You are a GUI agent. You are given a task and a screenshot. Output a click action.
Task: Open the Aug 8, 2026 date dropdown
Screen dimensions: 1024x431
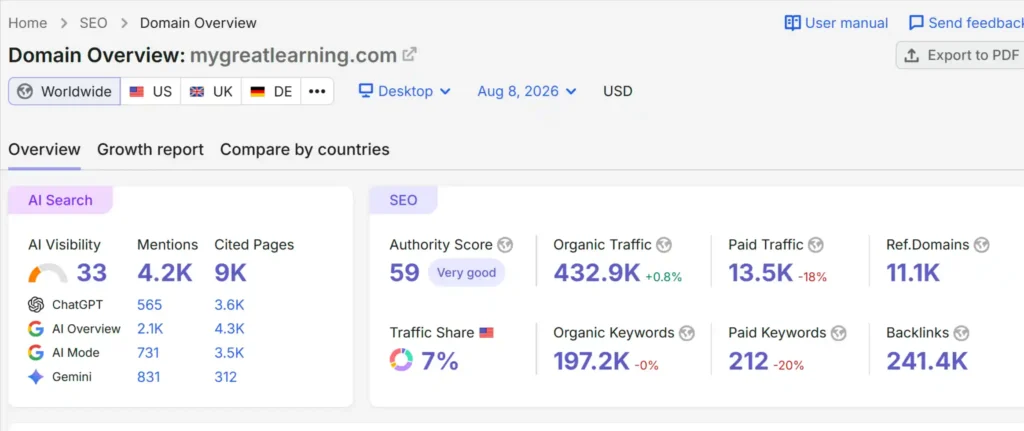pos(527,91)
